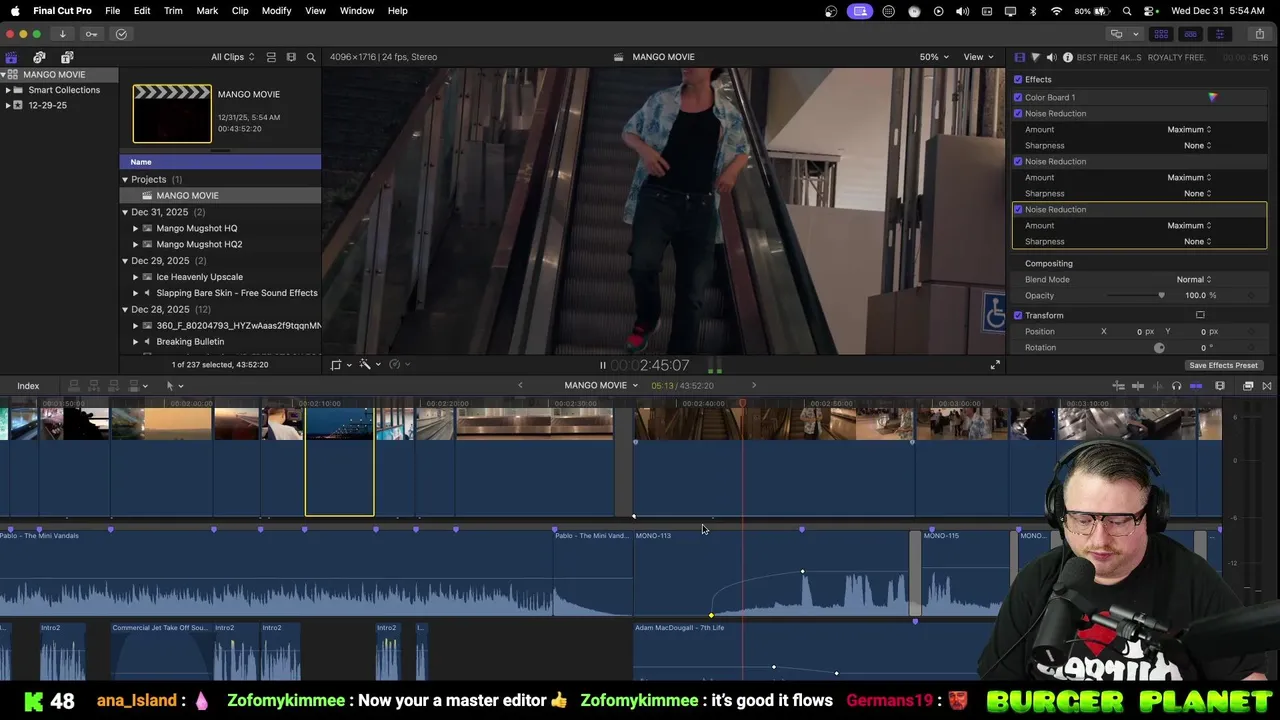Select the Mango Mugshot HQ clip

tap(197, 228)
